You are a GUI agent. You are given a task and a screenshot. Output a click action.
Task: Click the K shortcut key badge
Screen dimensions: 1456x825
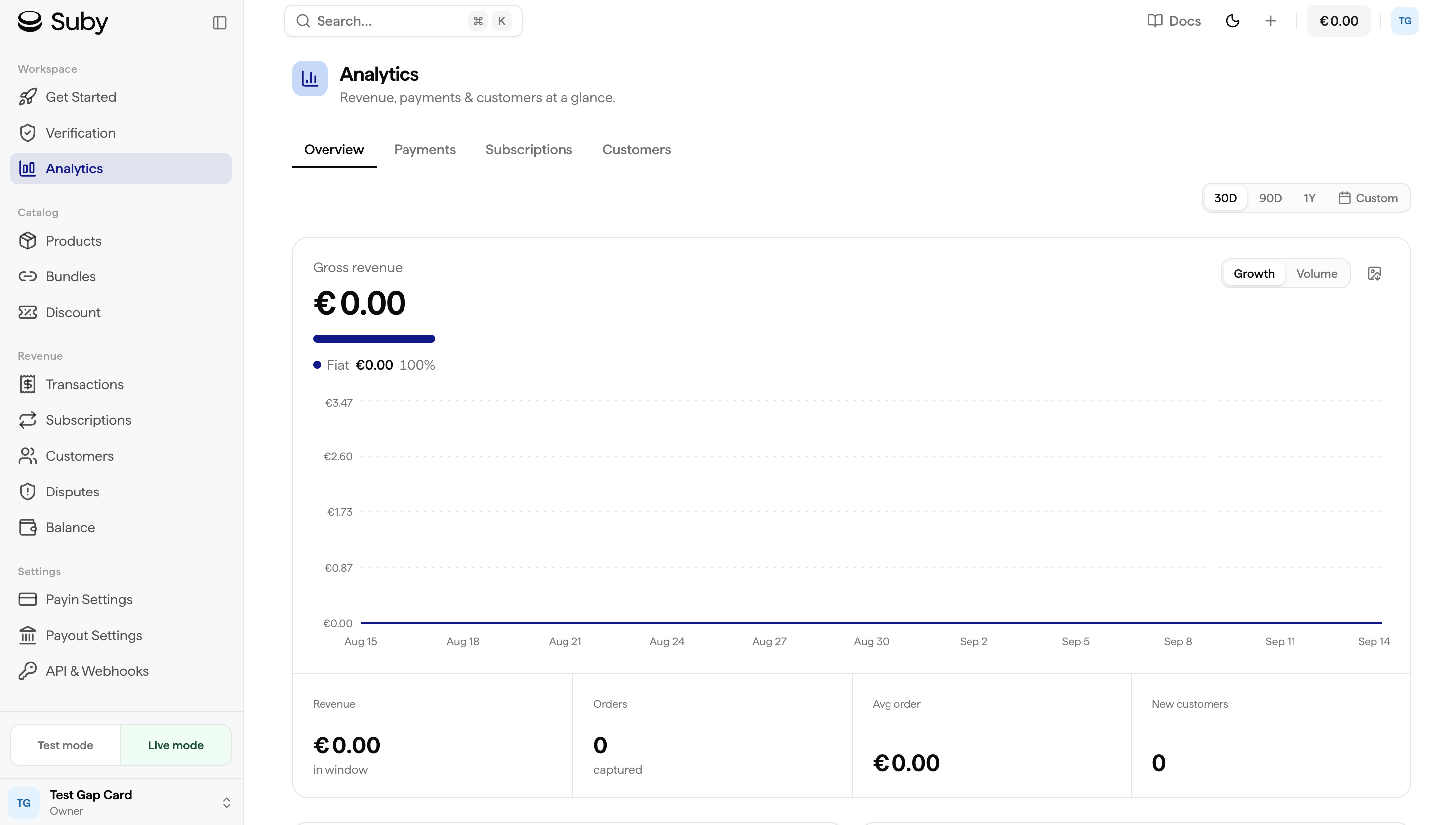[501, 21]
